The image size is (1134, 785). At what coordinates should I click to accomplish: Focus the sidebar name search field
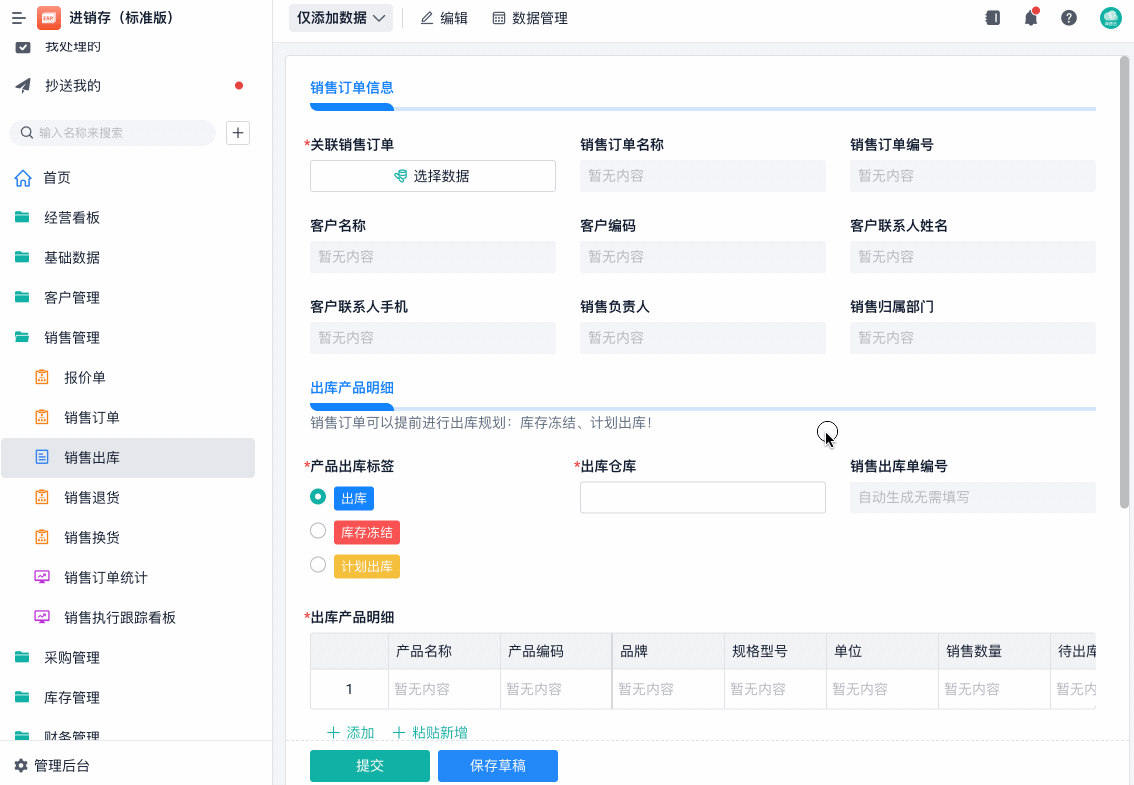pos(113,133)
